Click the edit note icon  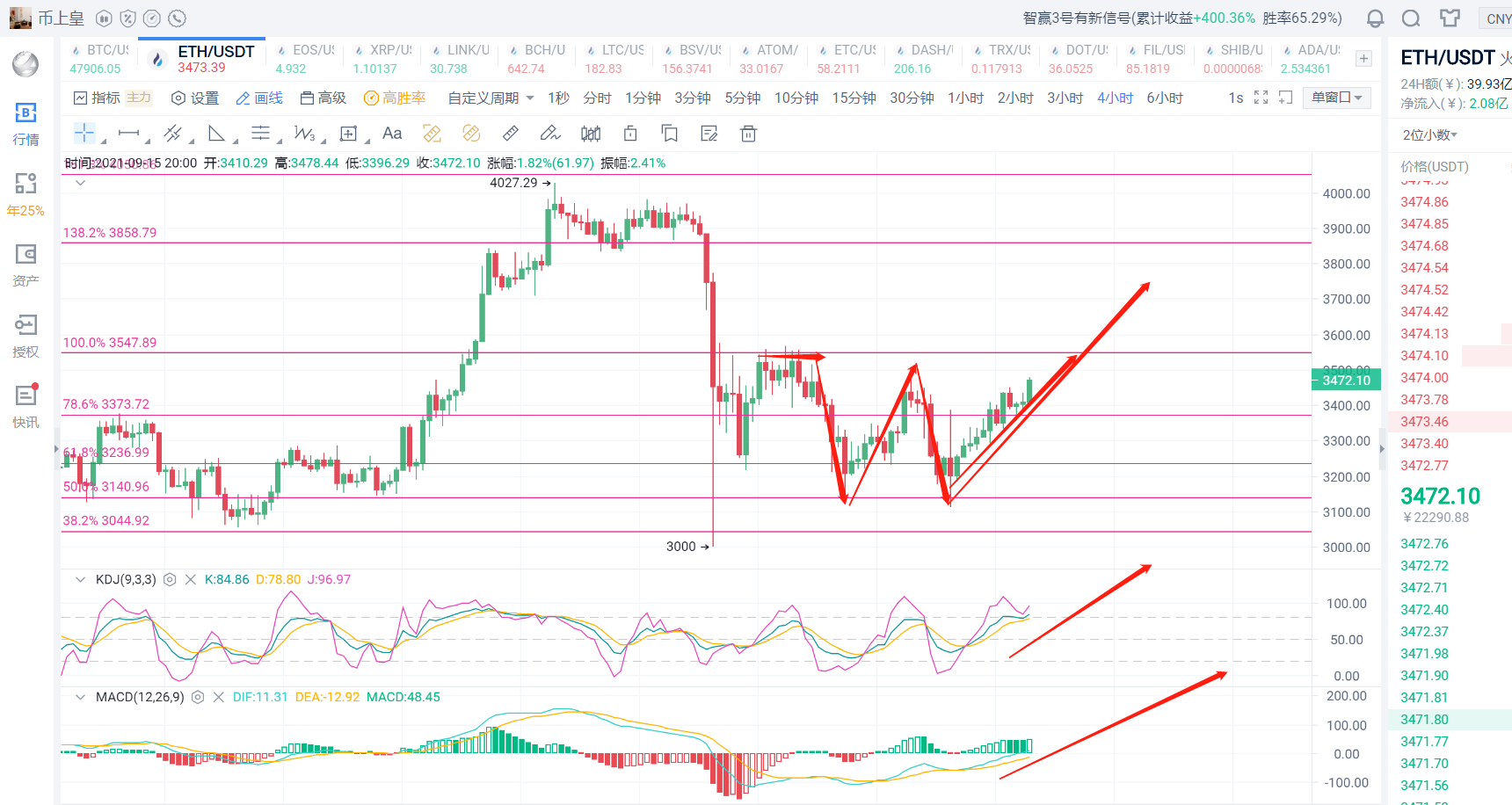pos(709,134)
